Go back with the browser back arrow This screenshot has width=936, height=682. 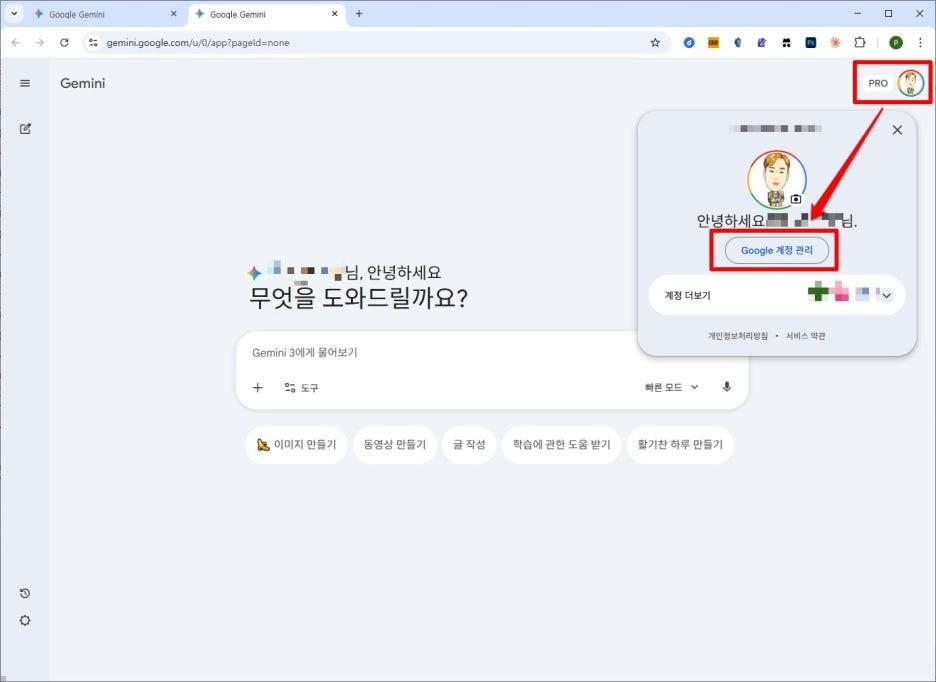[x=16, y=42]
